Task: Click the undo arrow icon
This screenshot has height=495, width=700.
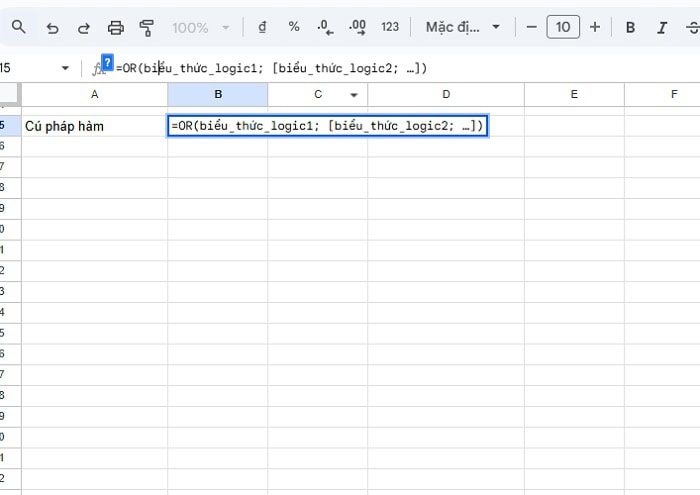Action: coord(52,27)
